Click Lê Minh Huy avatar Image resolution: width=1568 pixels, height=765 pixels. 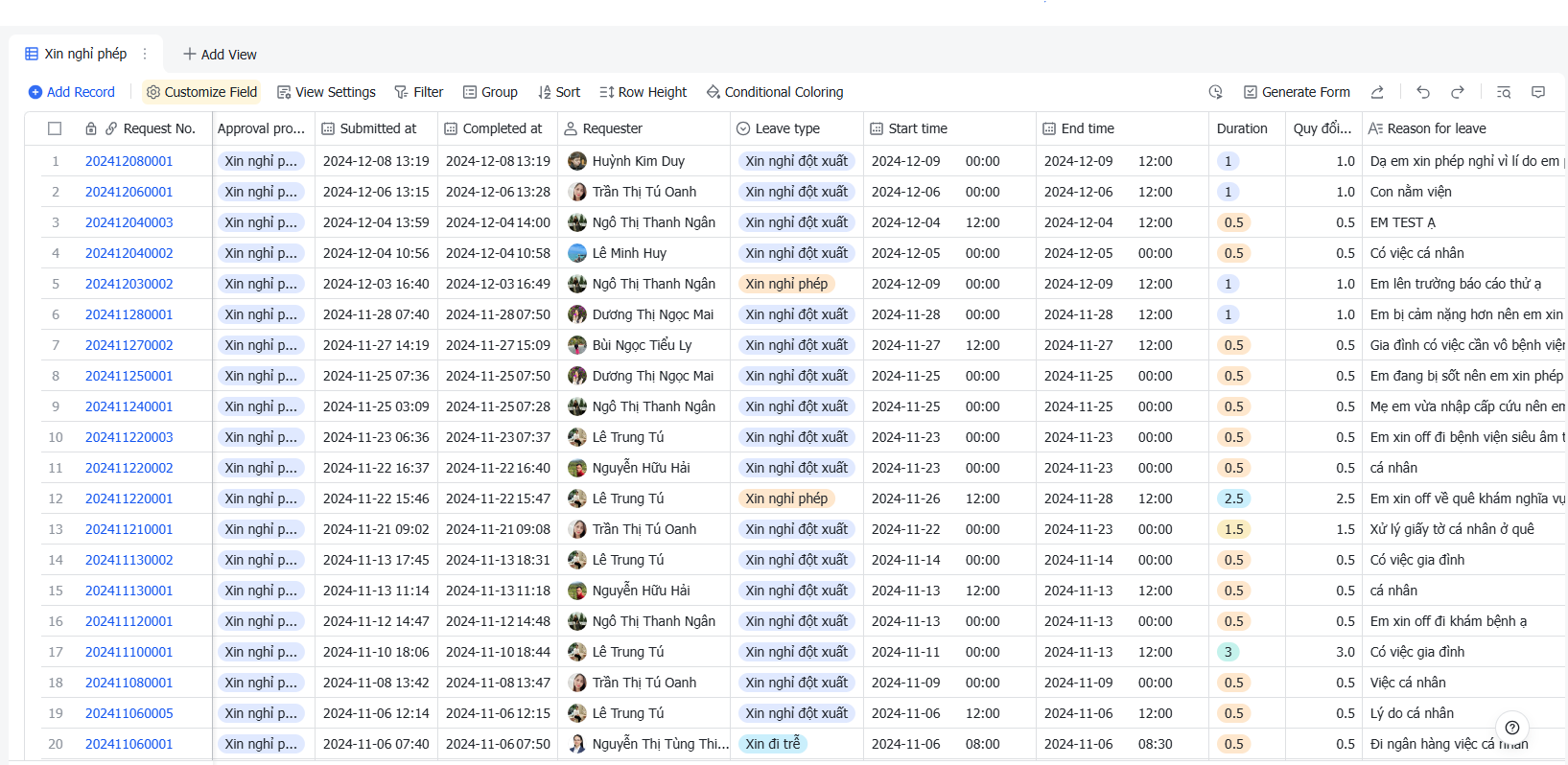[x=577, y=253]
